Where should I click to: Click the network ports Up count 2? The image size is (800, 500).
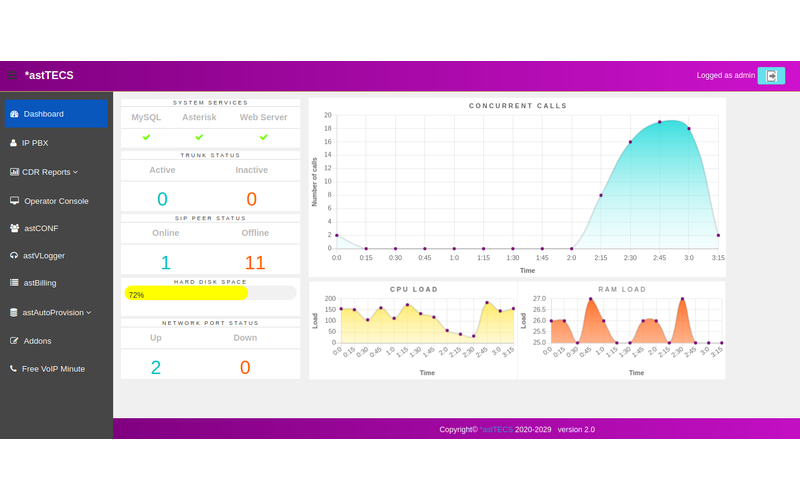coord(155,367)
